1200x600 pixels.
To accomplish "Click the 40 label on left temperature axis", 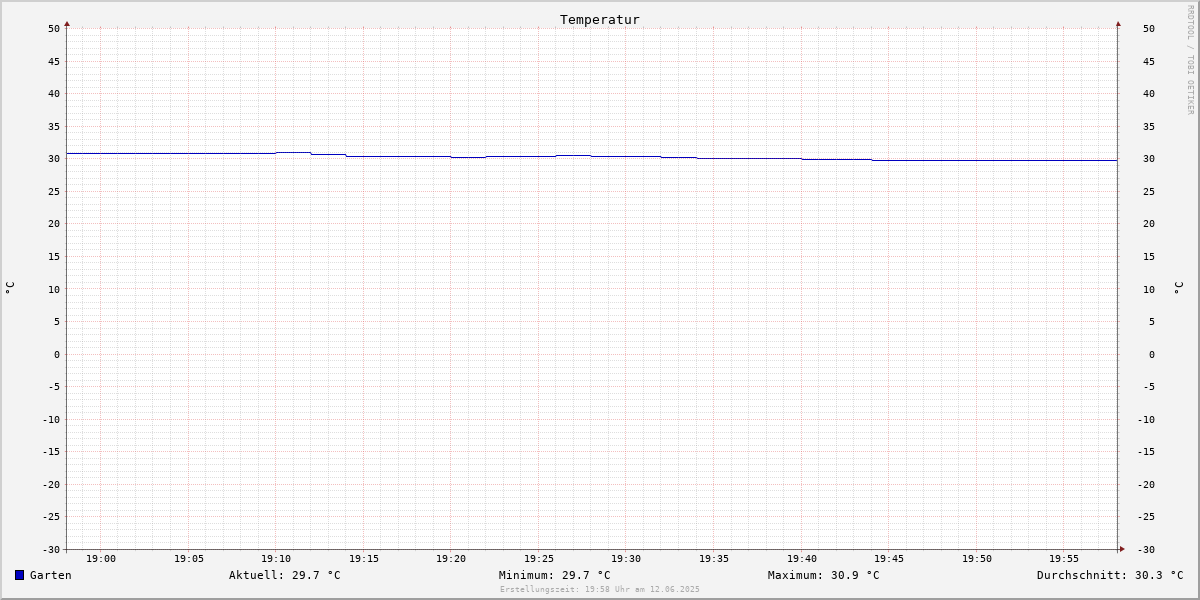I will click(54, 93).
